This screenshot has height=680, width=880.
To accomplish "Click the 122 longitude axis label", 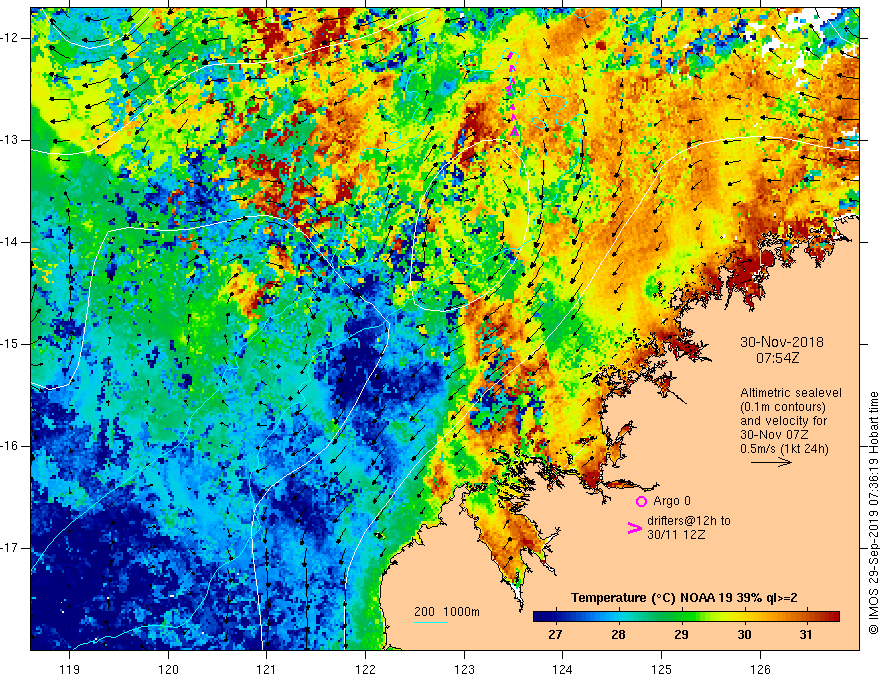I will pos(365,669).
